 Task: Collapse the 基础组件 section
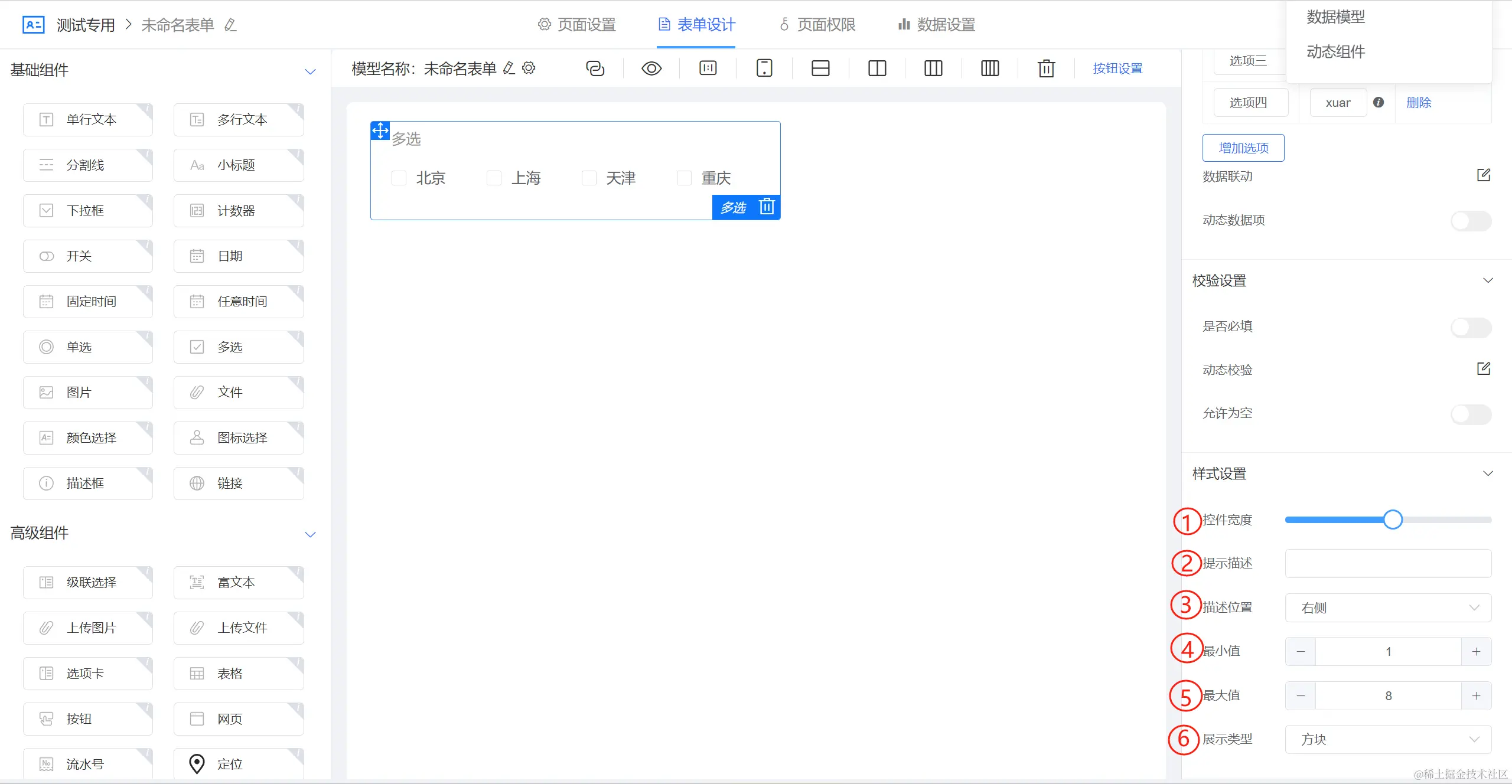pyautogui.click(x=310, y=71)
